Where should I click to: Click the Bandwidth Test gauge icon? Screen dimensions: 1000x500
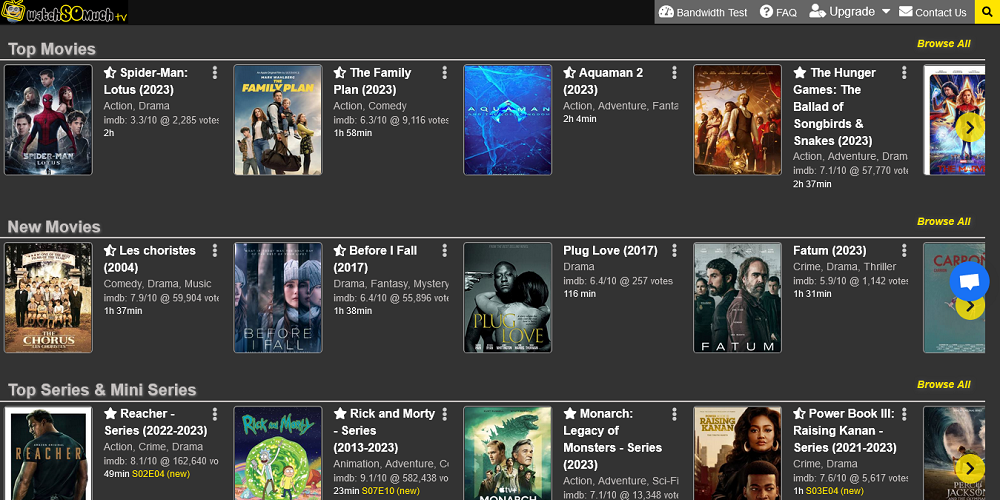pos(666,11)
